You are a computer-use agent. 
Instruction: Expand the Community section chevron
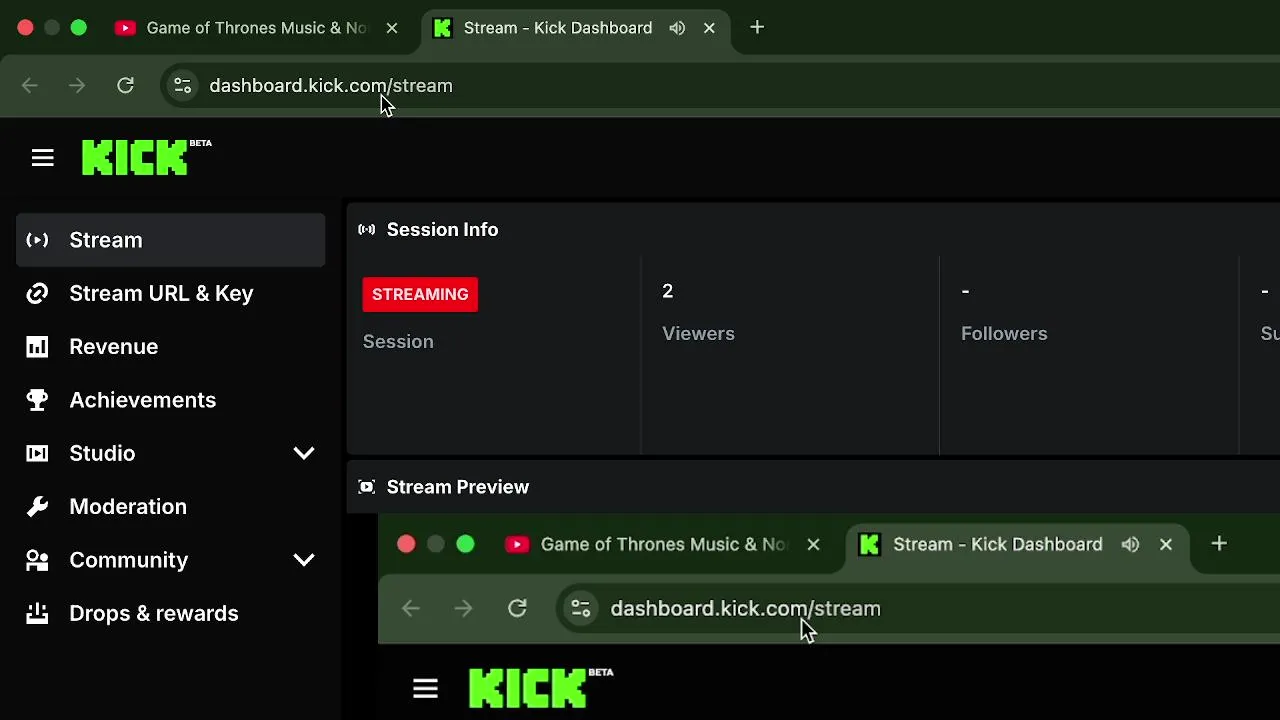click(304, 560)
